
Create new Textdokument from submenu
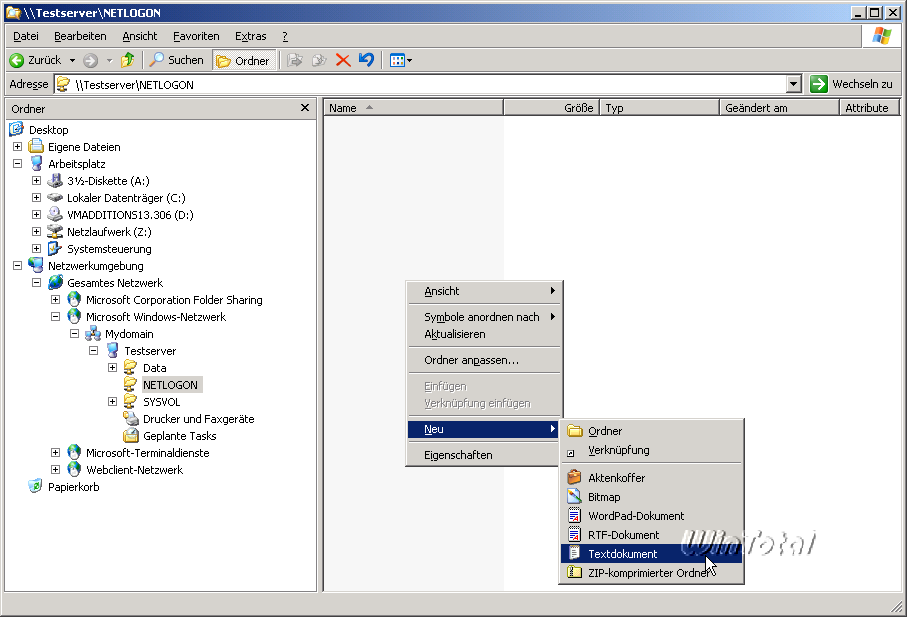point(651,554)
